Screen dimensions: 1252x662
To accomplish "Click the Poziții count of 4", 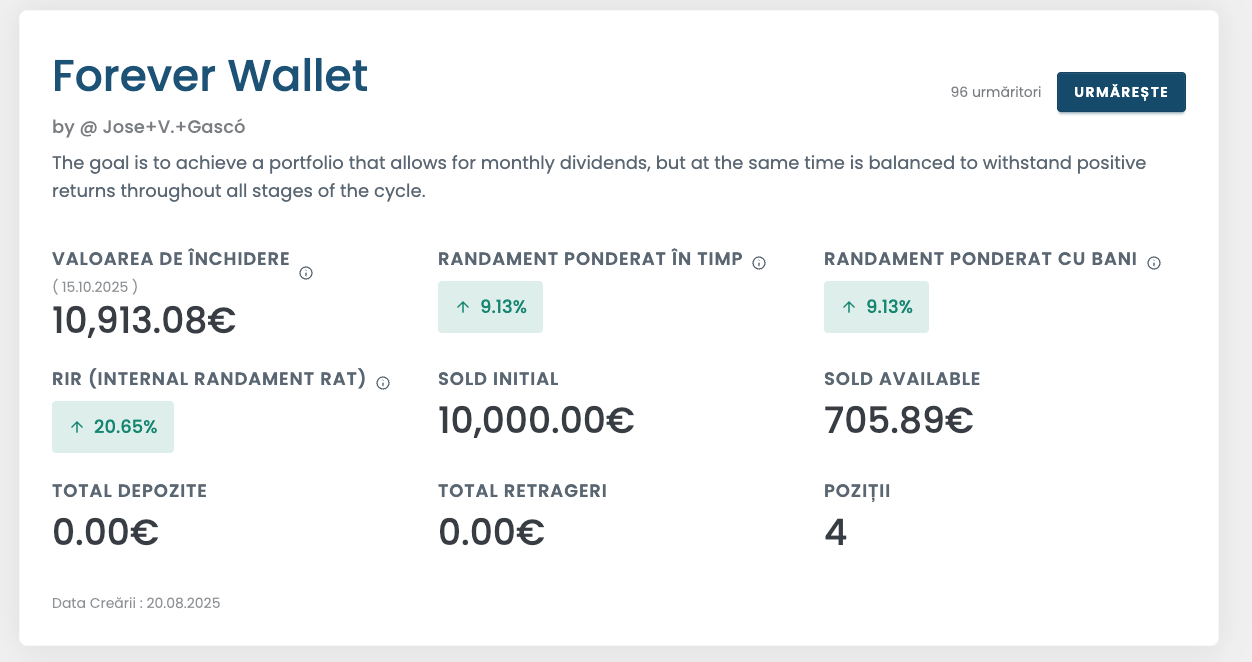I will click(835, 532).
